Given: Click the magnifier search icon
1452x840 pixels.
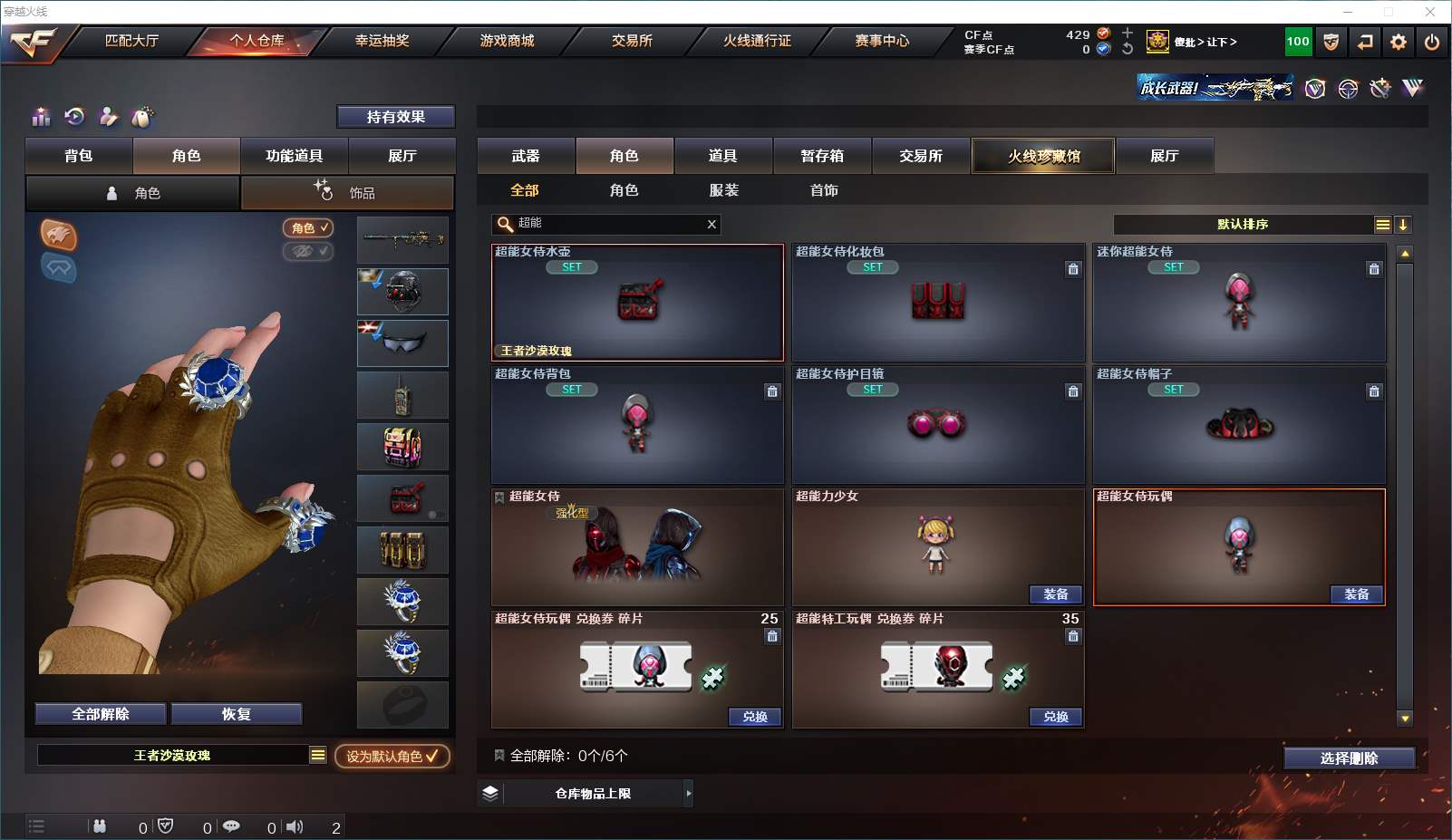Looking at the screenshot, I should (505, 224).
